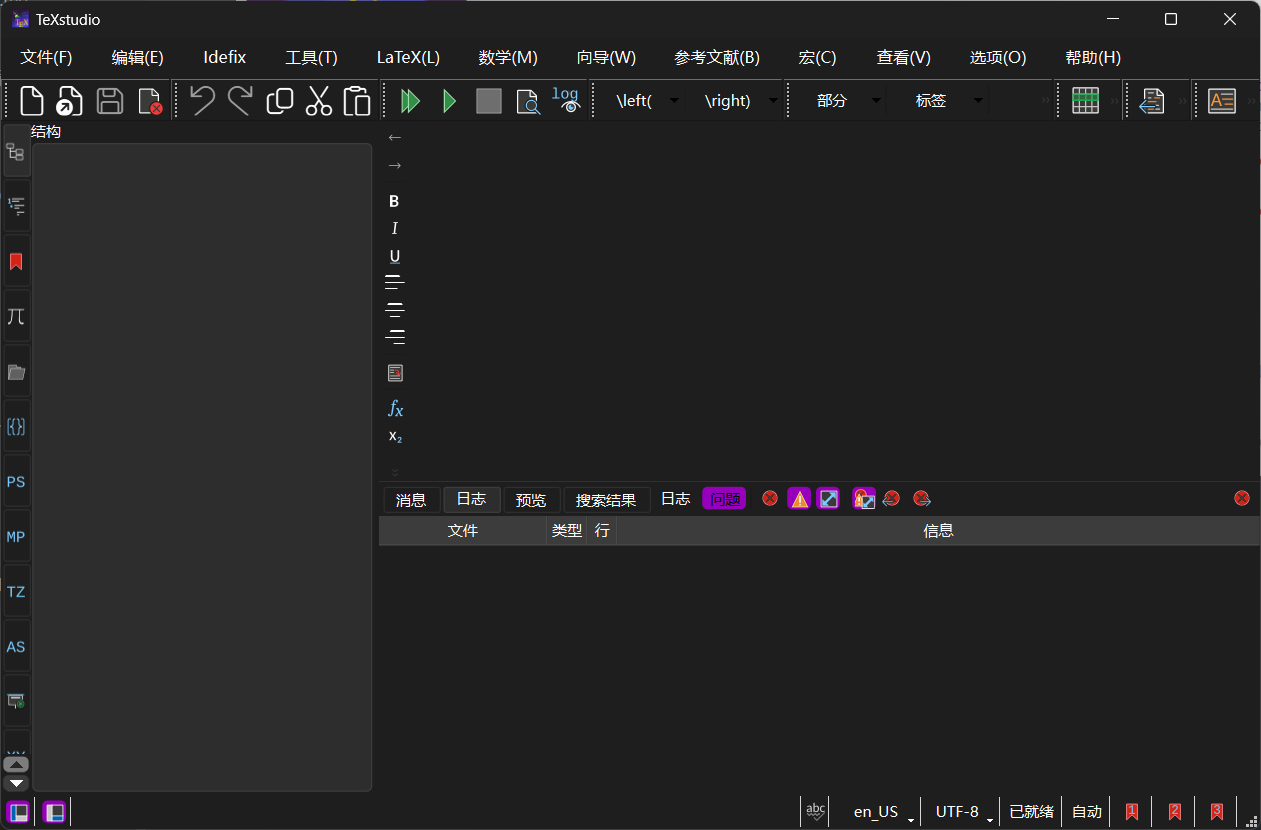Toggle the bottom panel button in status bar

[x=54, y=812]
